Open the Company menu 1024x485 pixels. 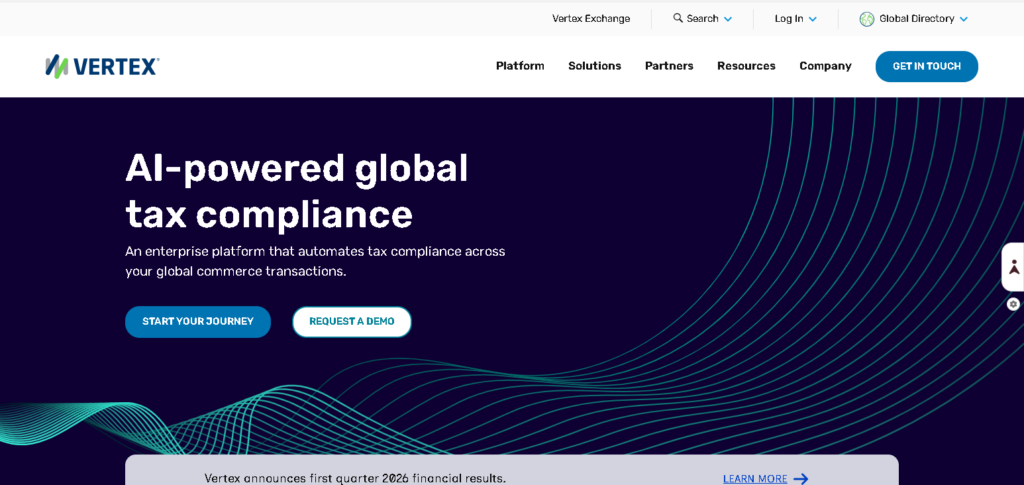pos(825,66)
